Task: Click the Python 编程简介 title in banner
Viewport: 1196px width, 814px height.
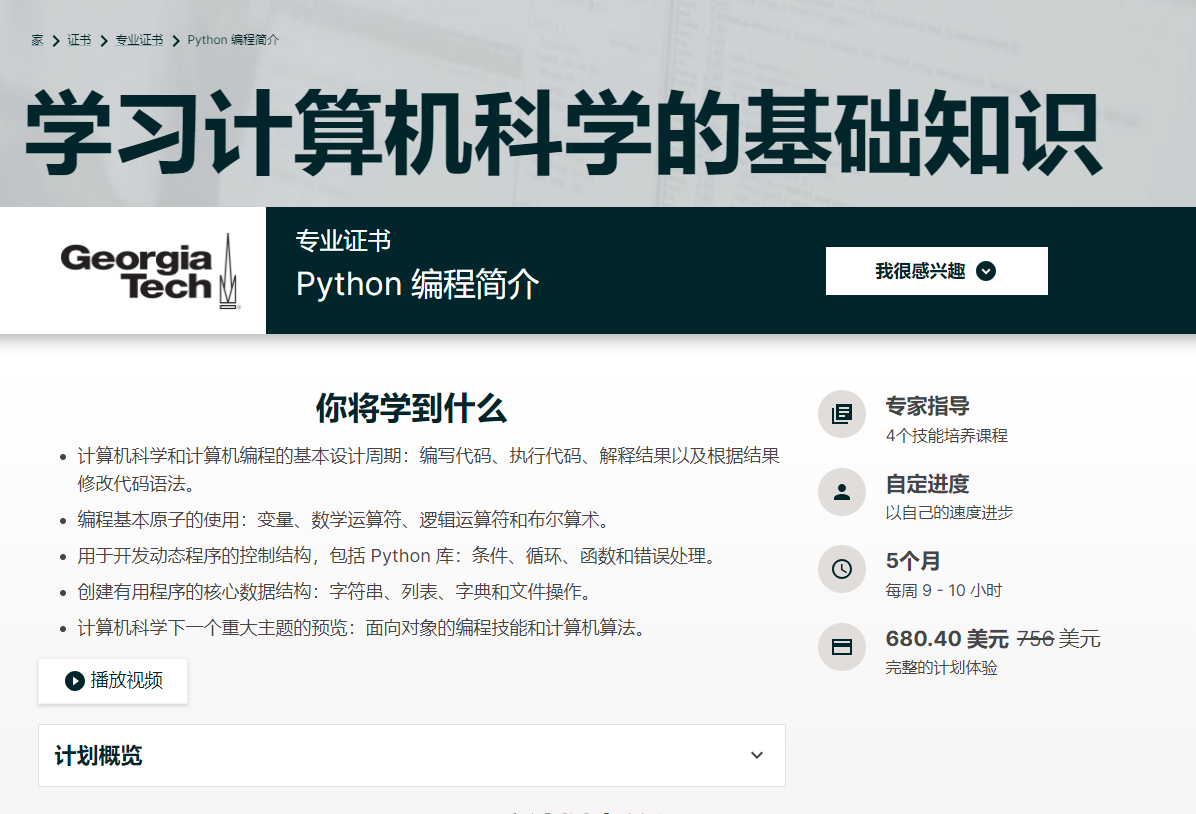Action: [x=417, y=284]
